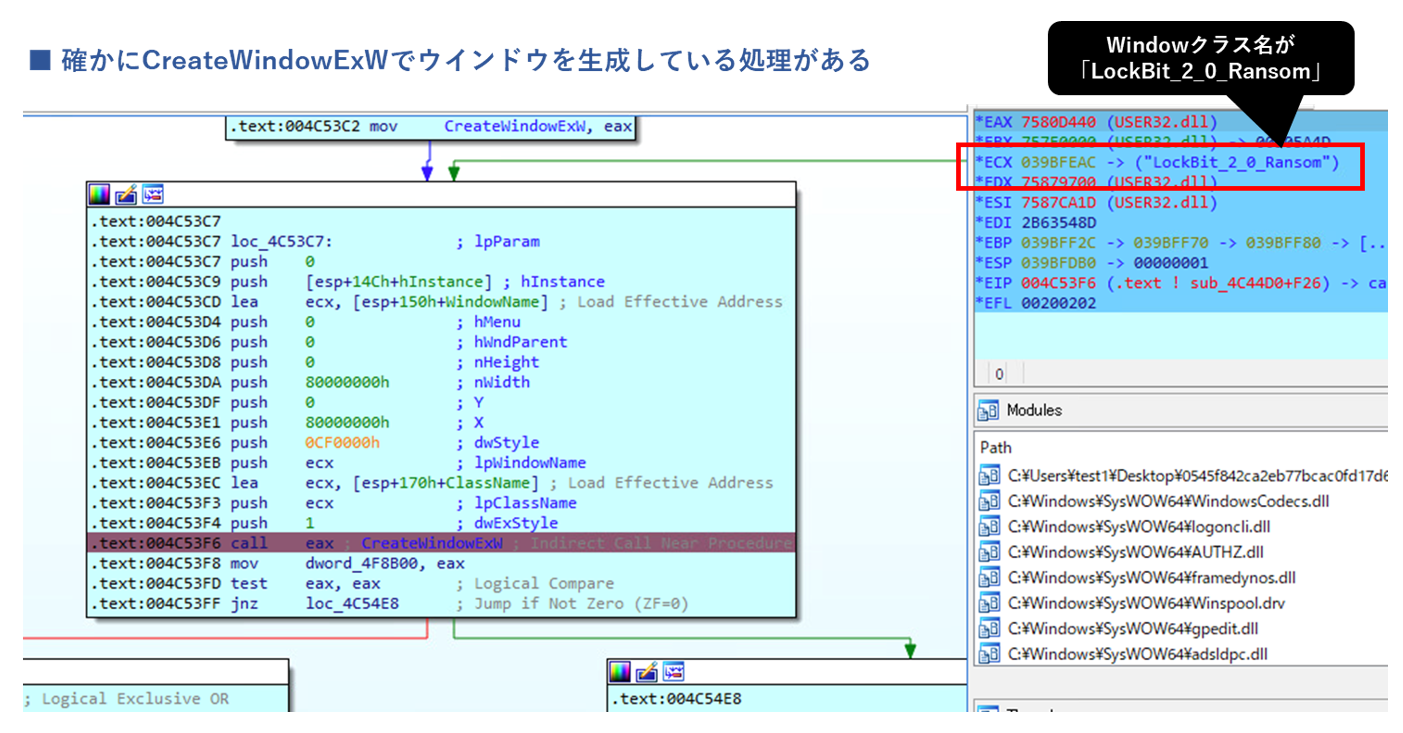1403x733 pixels.
Task: Click the mov CreateWindowExW, eax instruction block
Action: pyautogui.click(x=430, y=127)
